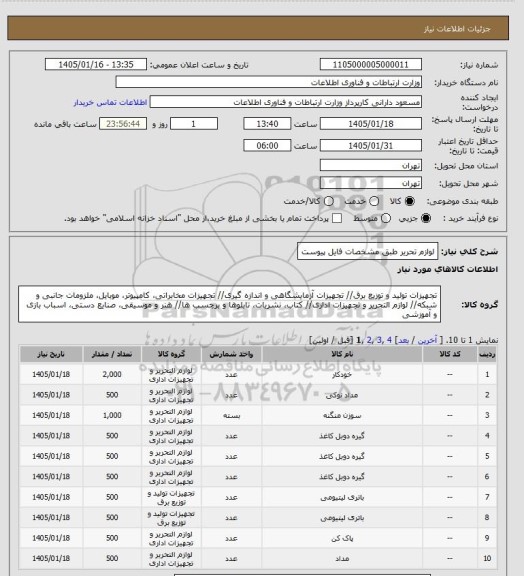
Task: Click the نام کالا column header
Action: point(342,354)
